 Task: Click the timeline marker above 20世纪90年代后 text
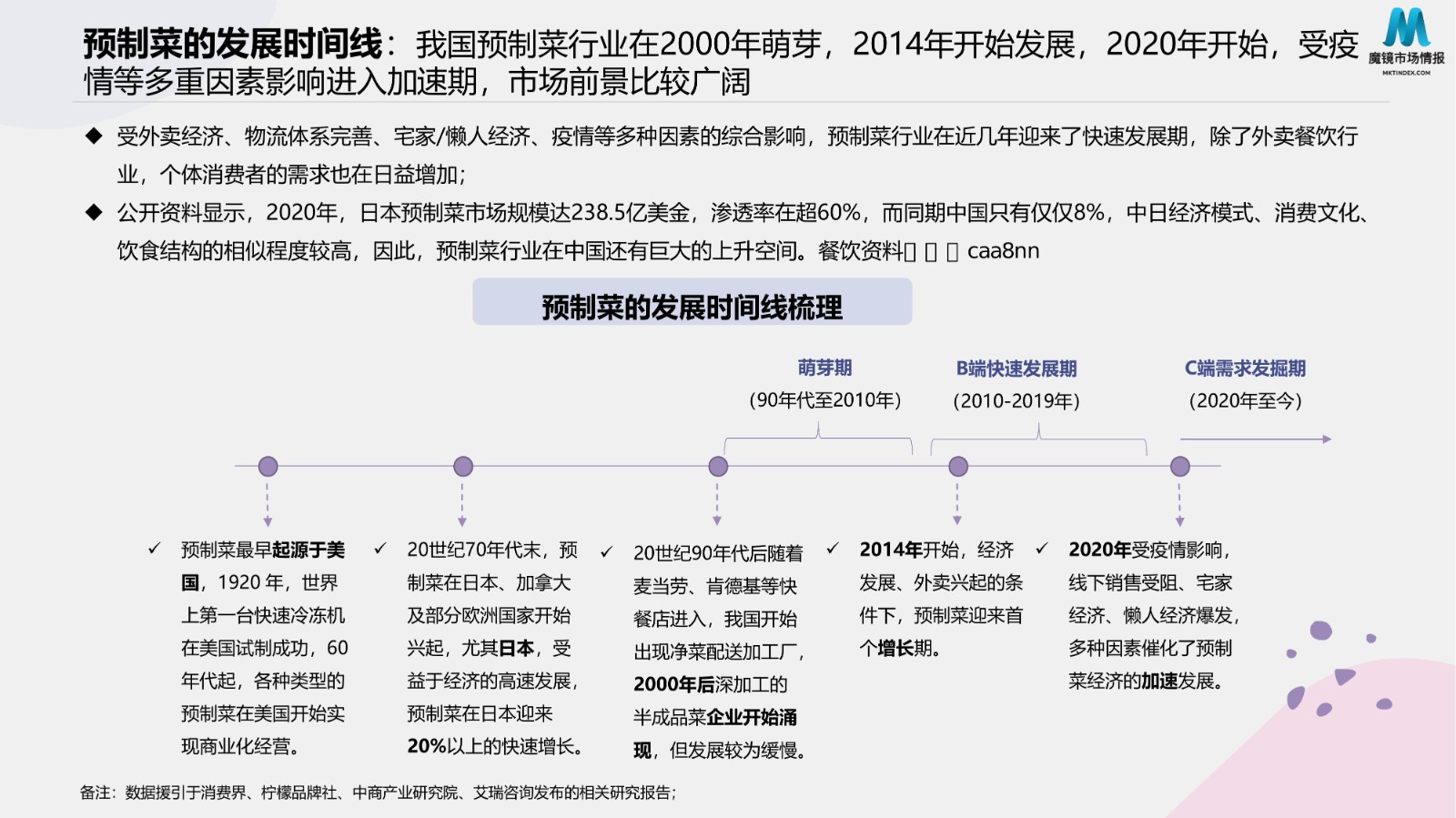718,467
